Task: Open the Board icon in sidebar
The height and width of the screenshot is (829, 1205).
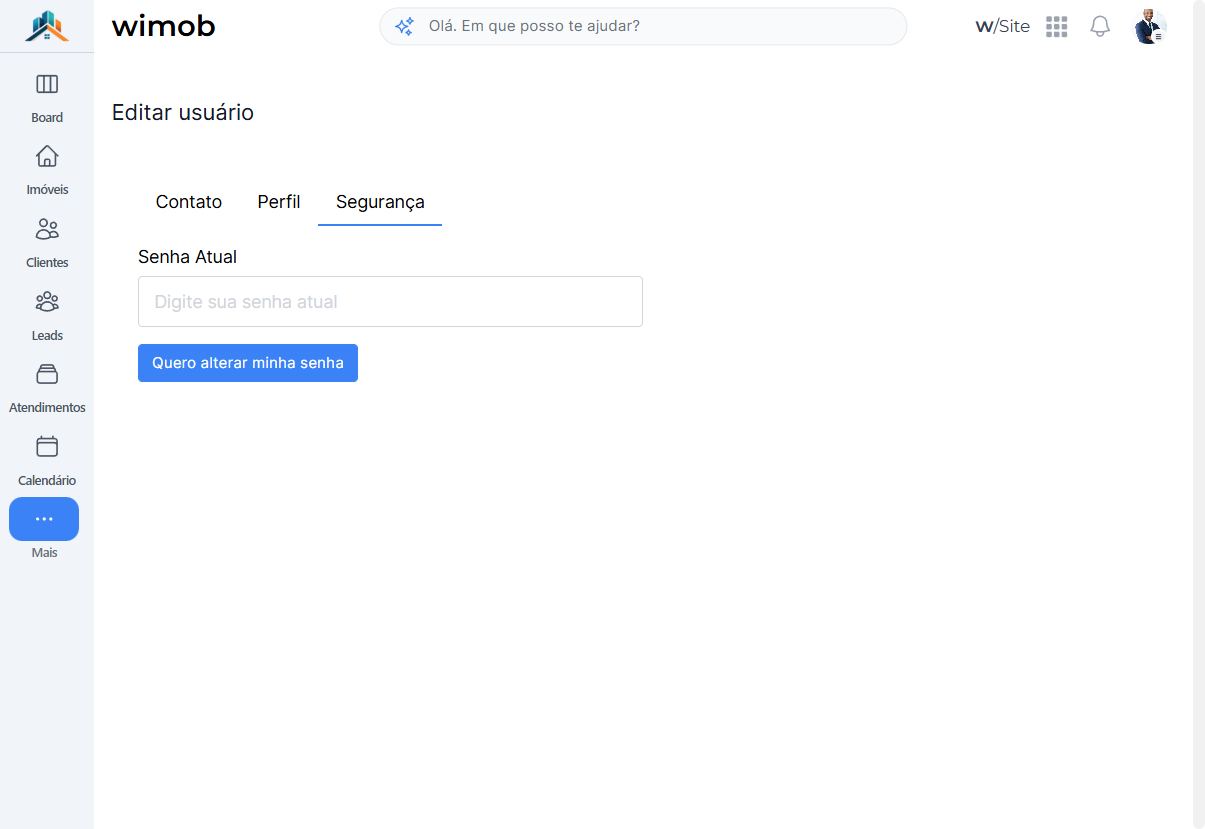Action: pyautogui.click(x=47, y=84)
